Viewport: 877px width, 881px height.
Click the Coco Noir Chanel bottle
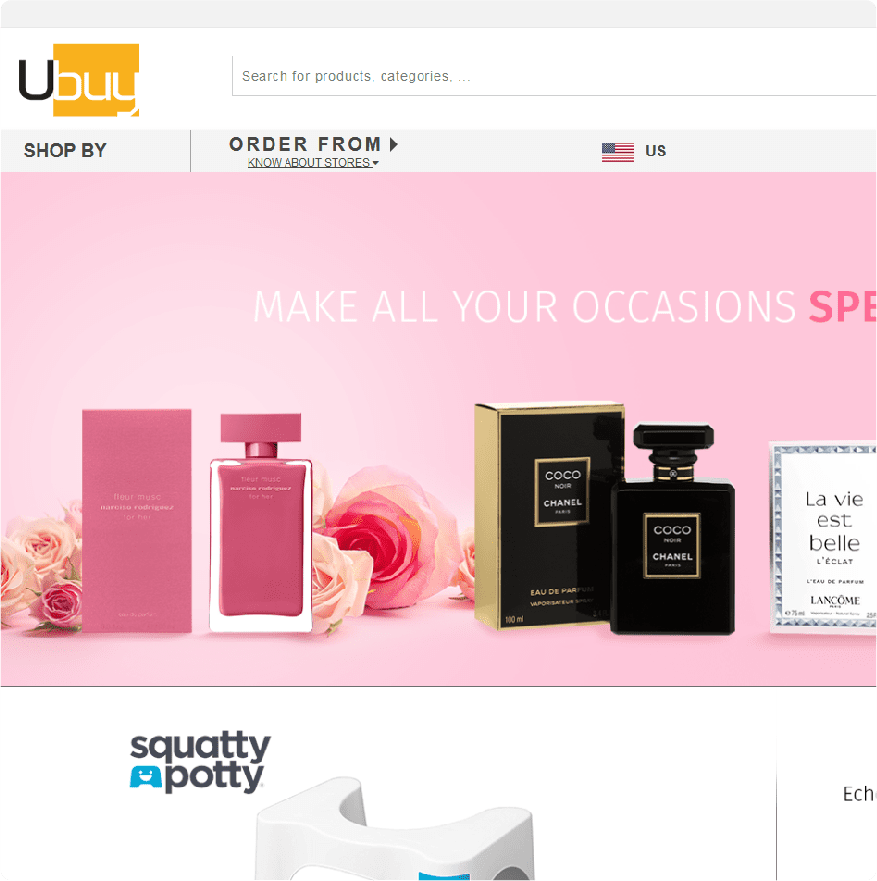672,529
